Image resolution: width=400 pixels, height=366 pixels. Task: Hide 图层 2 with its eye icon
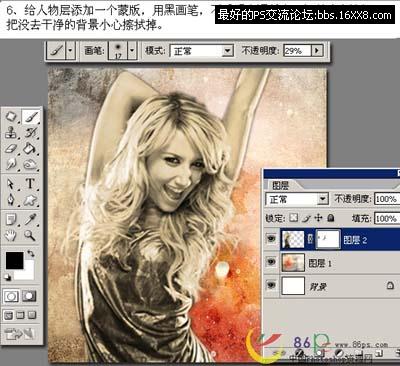click(x=271, y=239)
